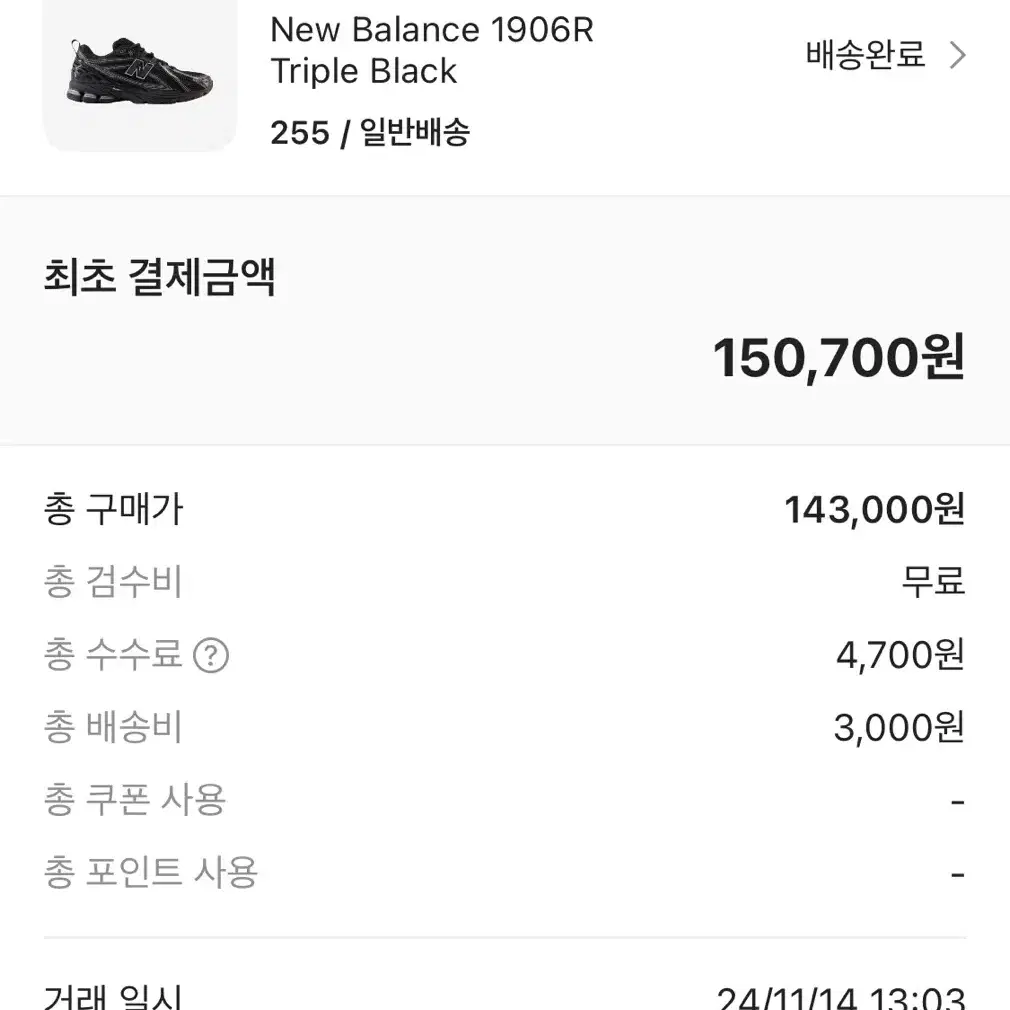Open the New Balance 1906R shoe thumbnail

[140, 75]
